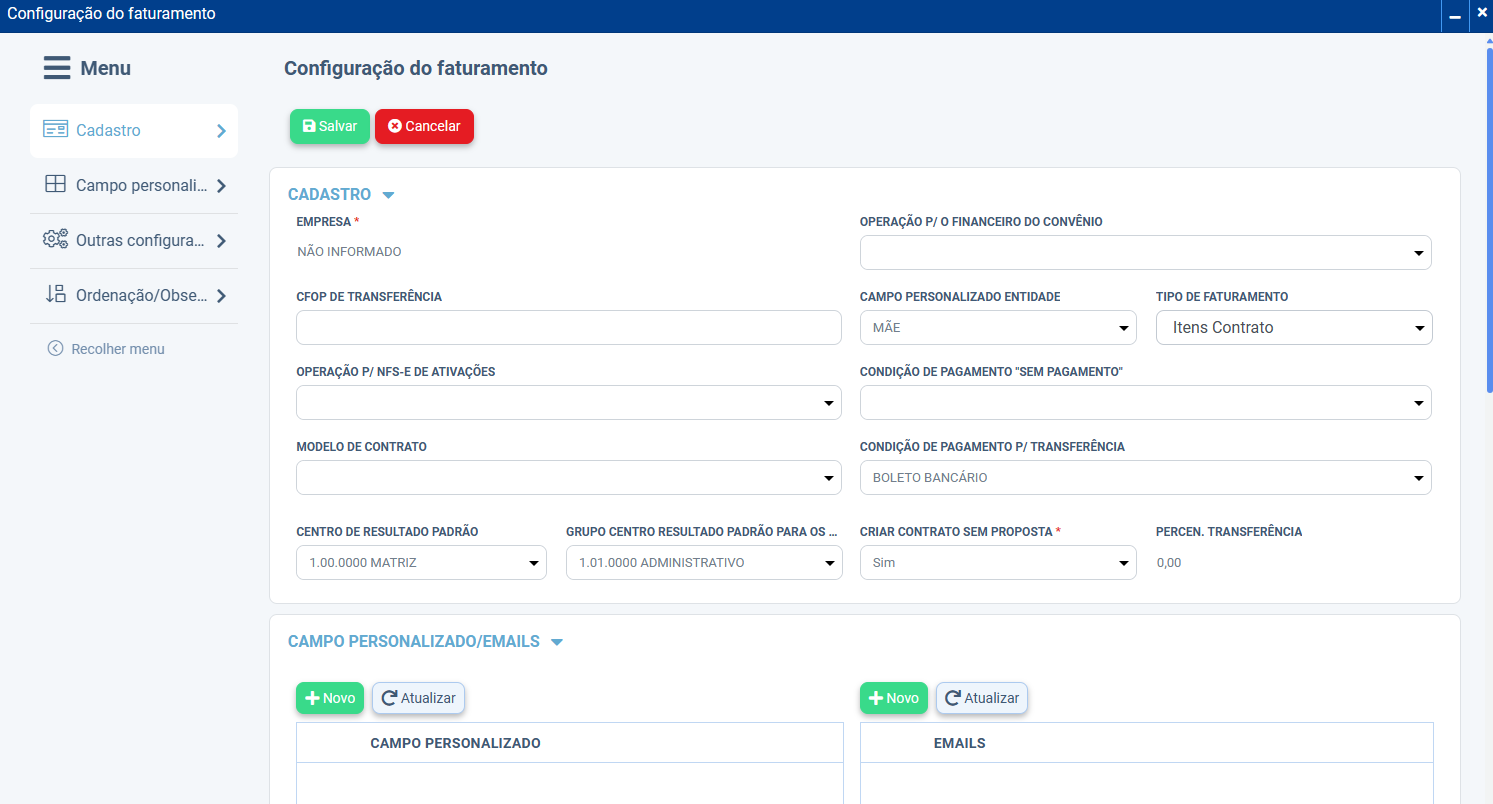
Task: Close the Configuração do faturamento window
Action: [1482, 13]
